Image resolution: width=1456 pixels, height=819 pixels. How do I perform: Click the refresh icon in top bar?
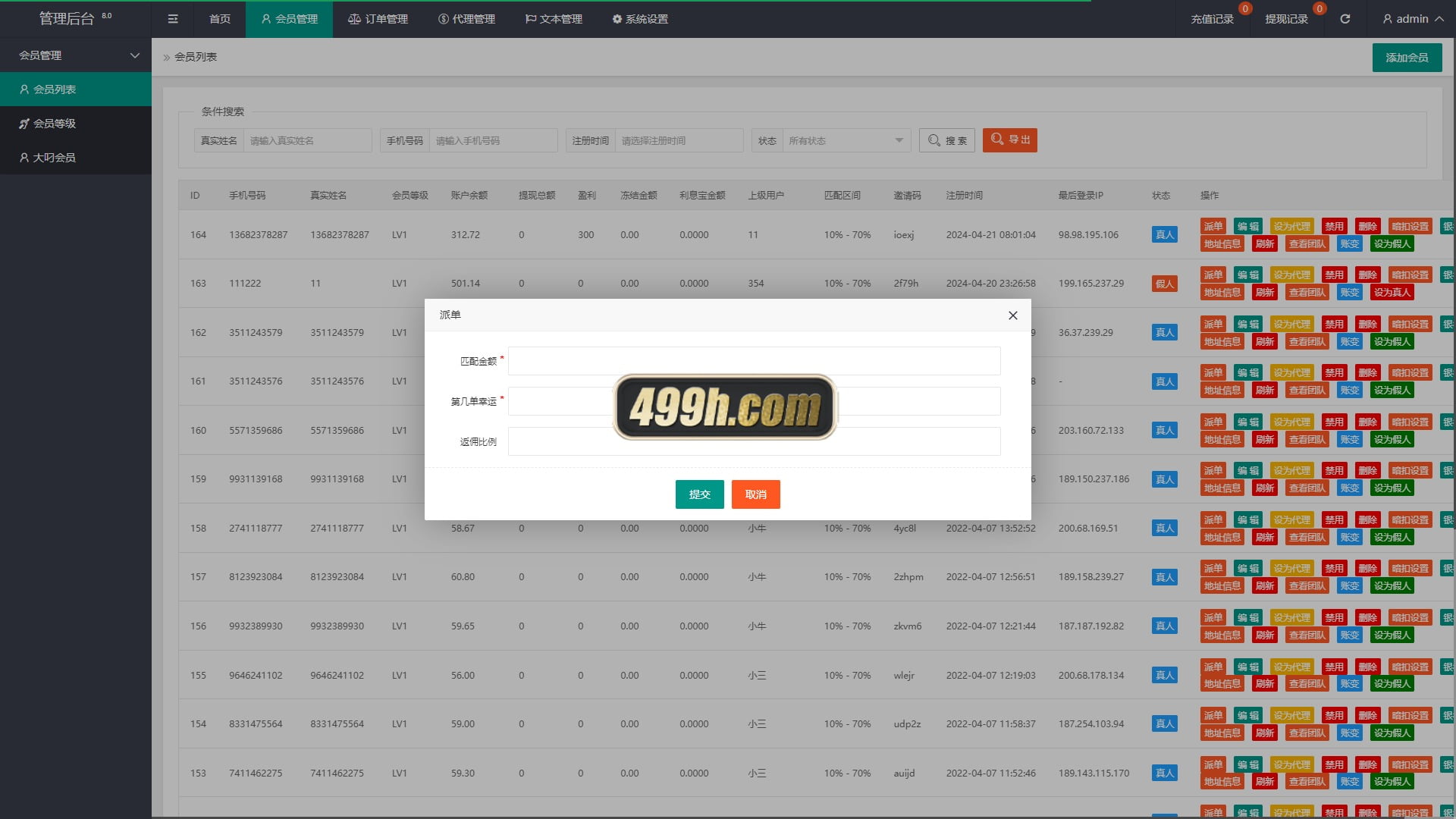1345,19
